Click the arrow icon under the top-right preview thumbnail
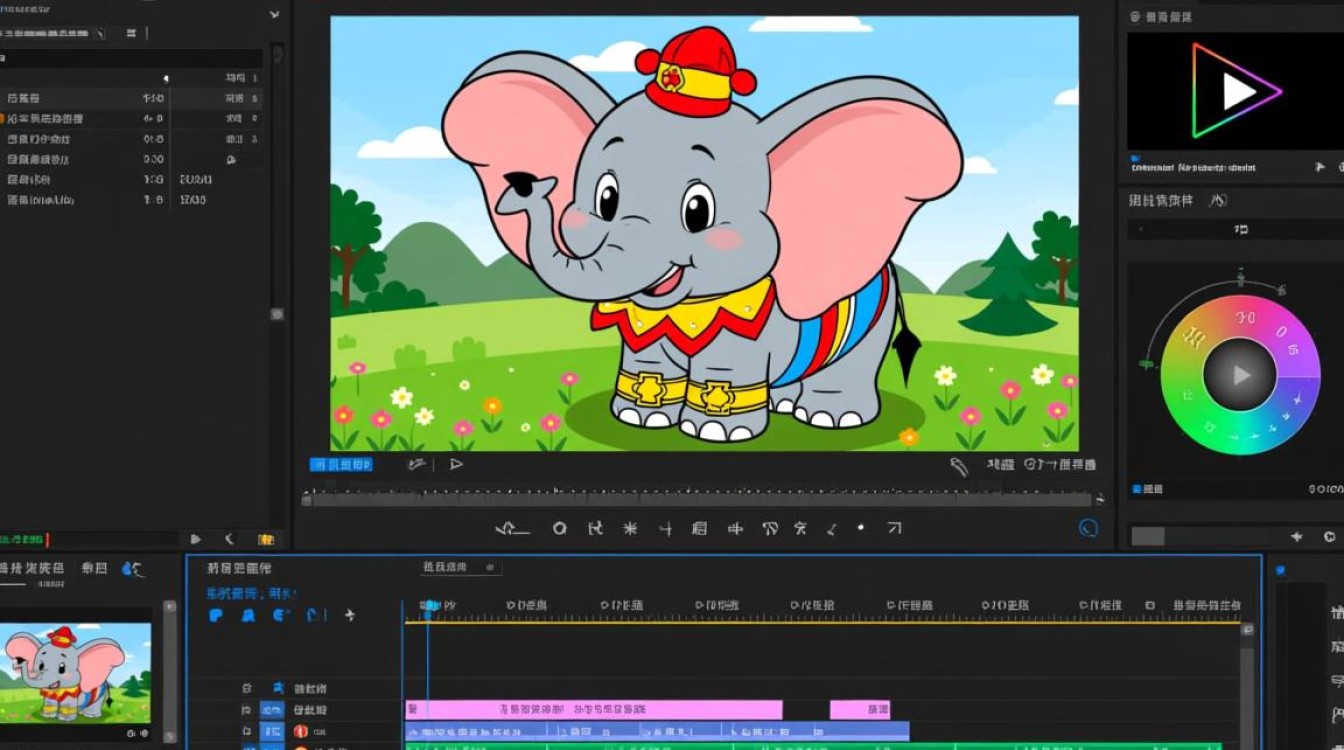1344x750 pixels. [1321, 167]
